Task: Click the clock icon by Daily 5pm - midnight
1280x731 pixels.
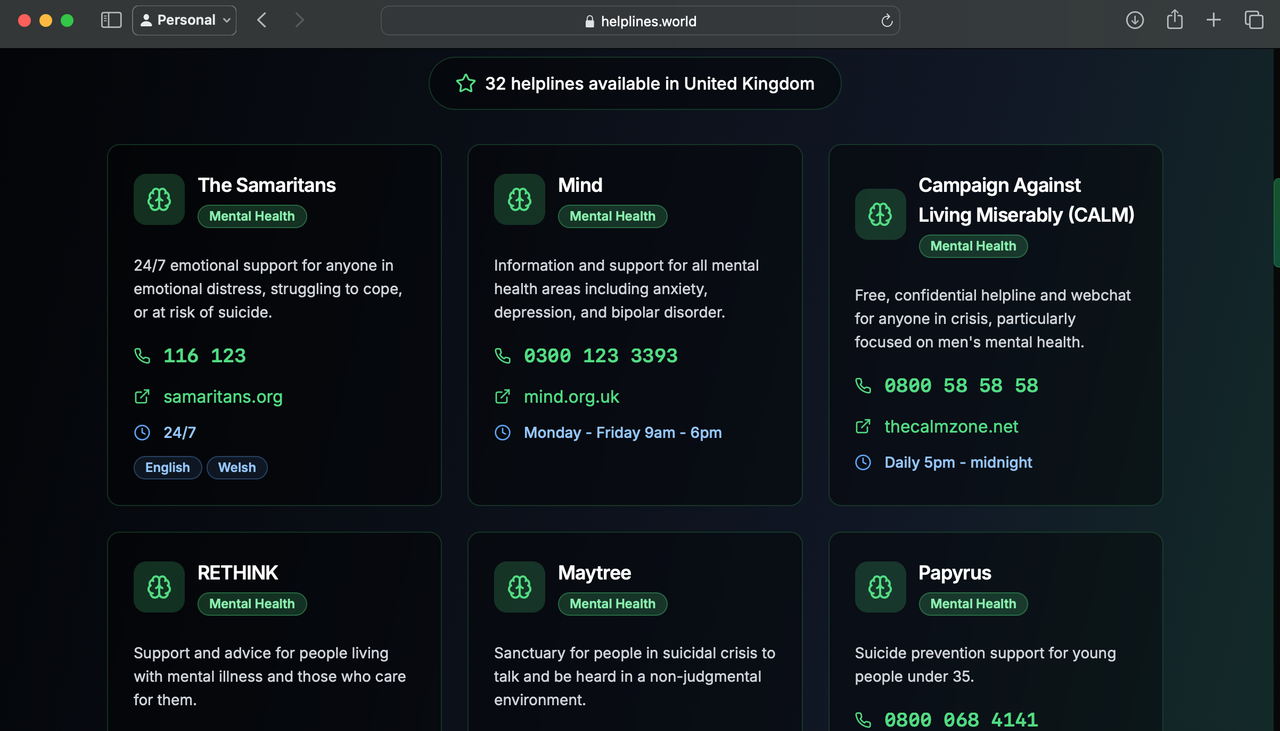Action: click(x=863, y=463)
